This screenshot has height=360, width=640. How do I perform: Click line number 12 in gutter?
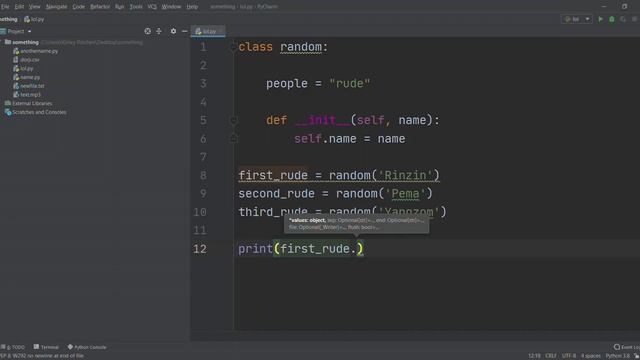click(x=200, y=249)
